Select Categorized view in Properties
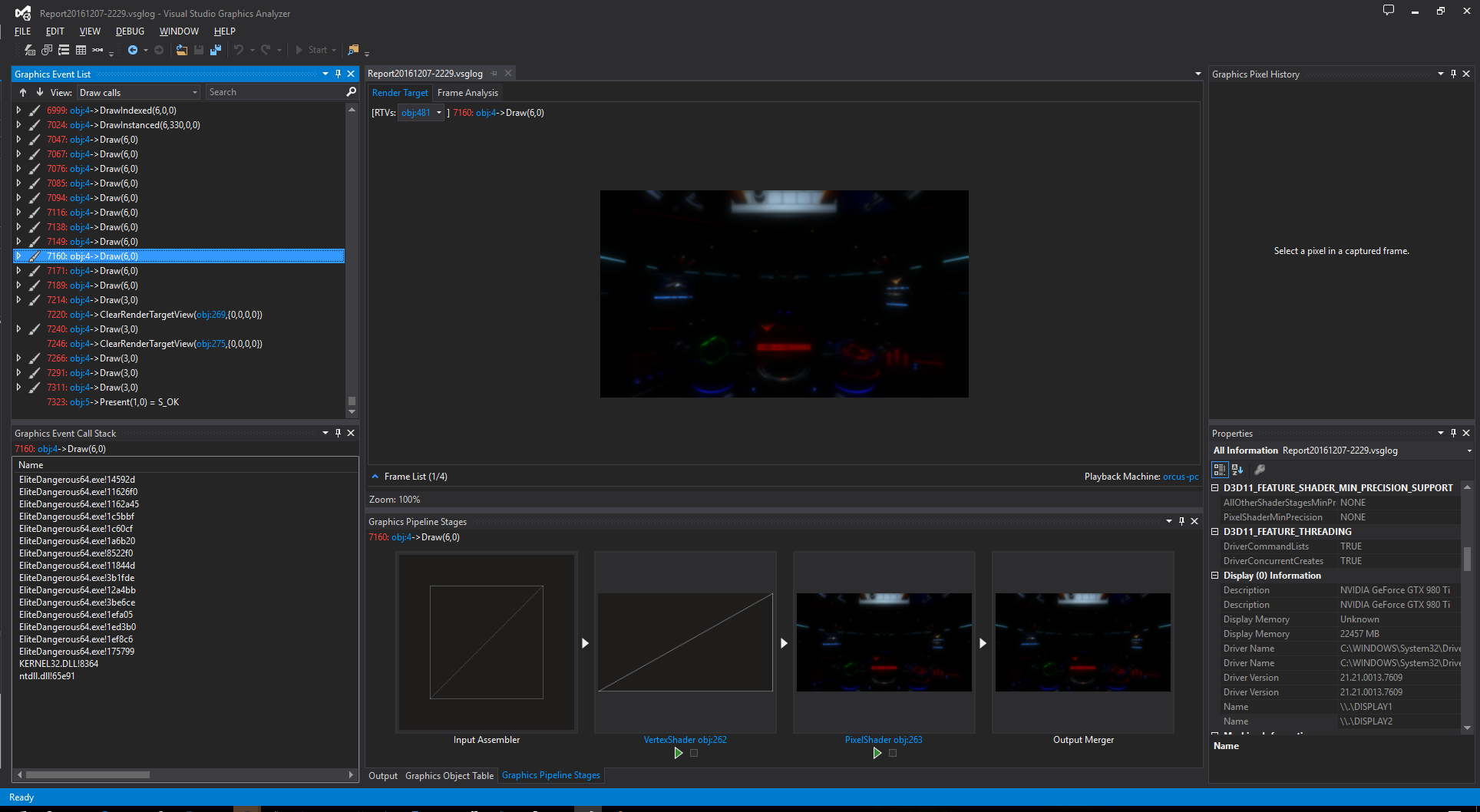This screenshot has height=812, width=1480. 1220,470
